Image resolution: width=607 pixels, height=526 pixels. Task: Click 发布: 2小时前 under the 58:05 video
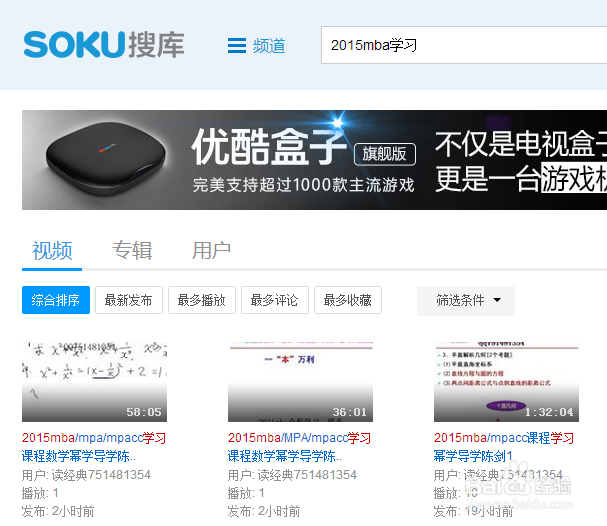point(58,511)
